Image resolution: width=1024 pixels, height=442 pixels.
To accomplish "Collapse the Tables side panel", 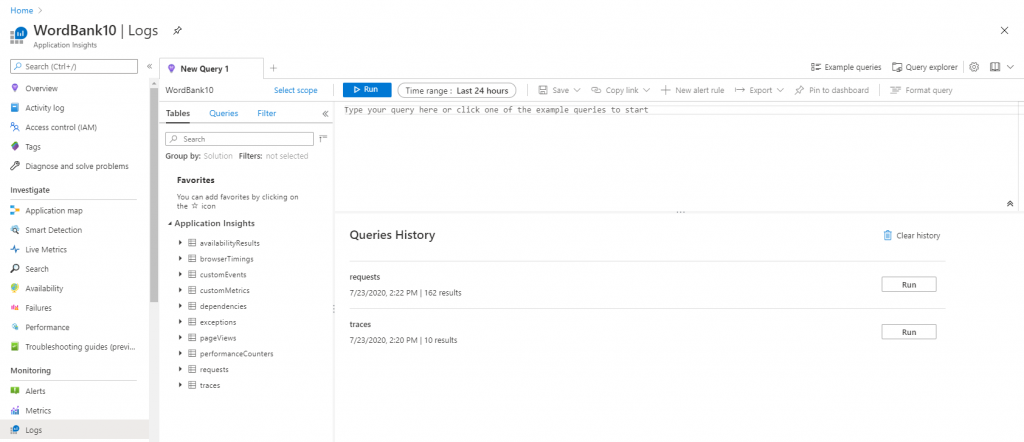I will pos(325,114).
